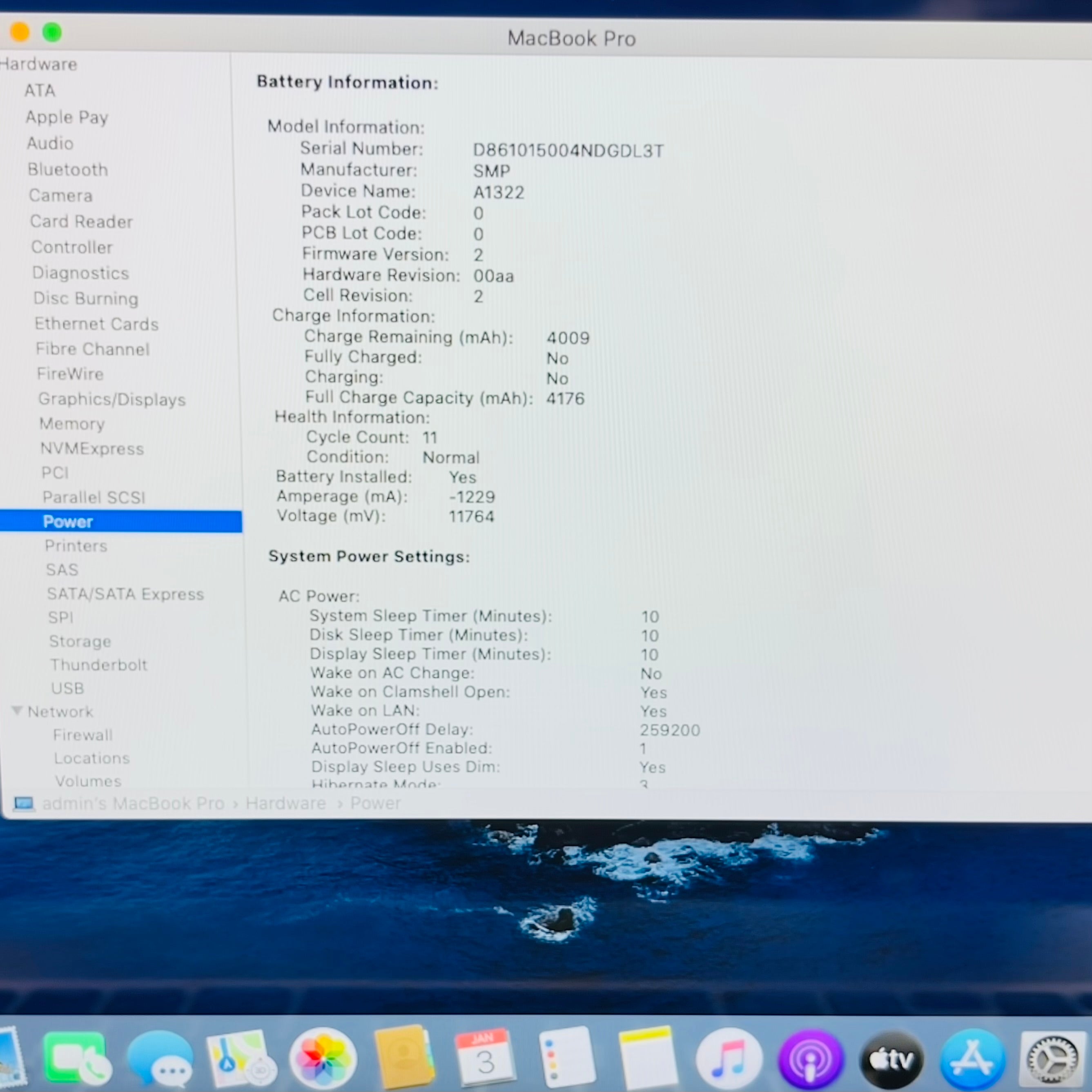1092x1092 pixels.
Task: Open Calendar icon showing 3
Action: click(x=485, y=1059)
